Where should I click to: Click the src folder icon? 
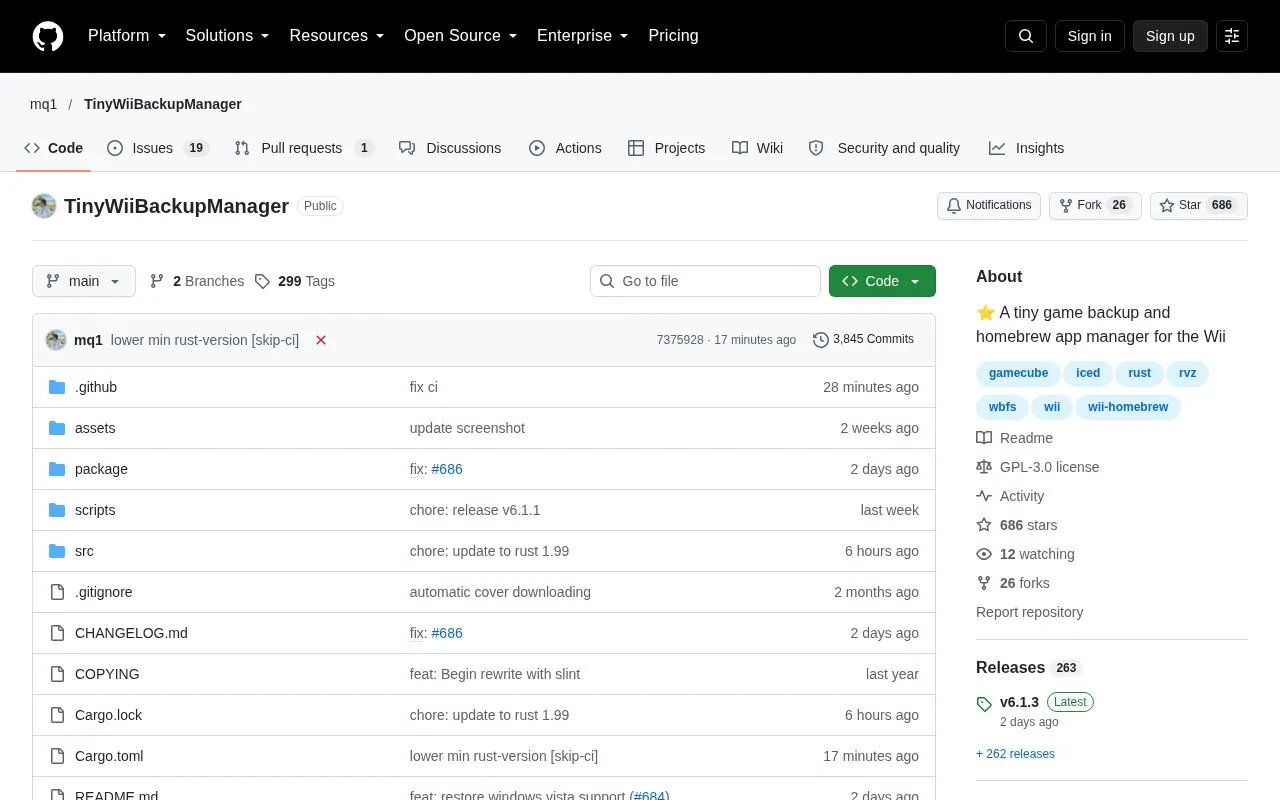(x=57, y=551)
